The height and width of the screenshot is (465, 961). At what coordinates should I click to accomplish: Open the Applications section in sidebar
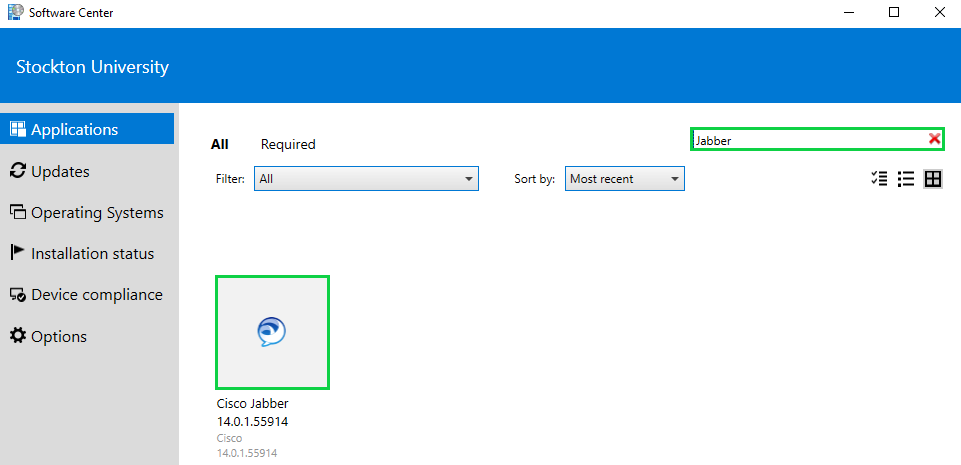87,129
